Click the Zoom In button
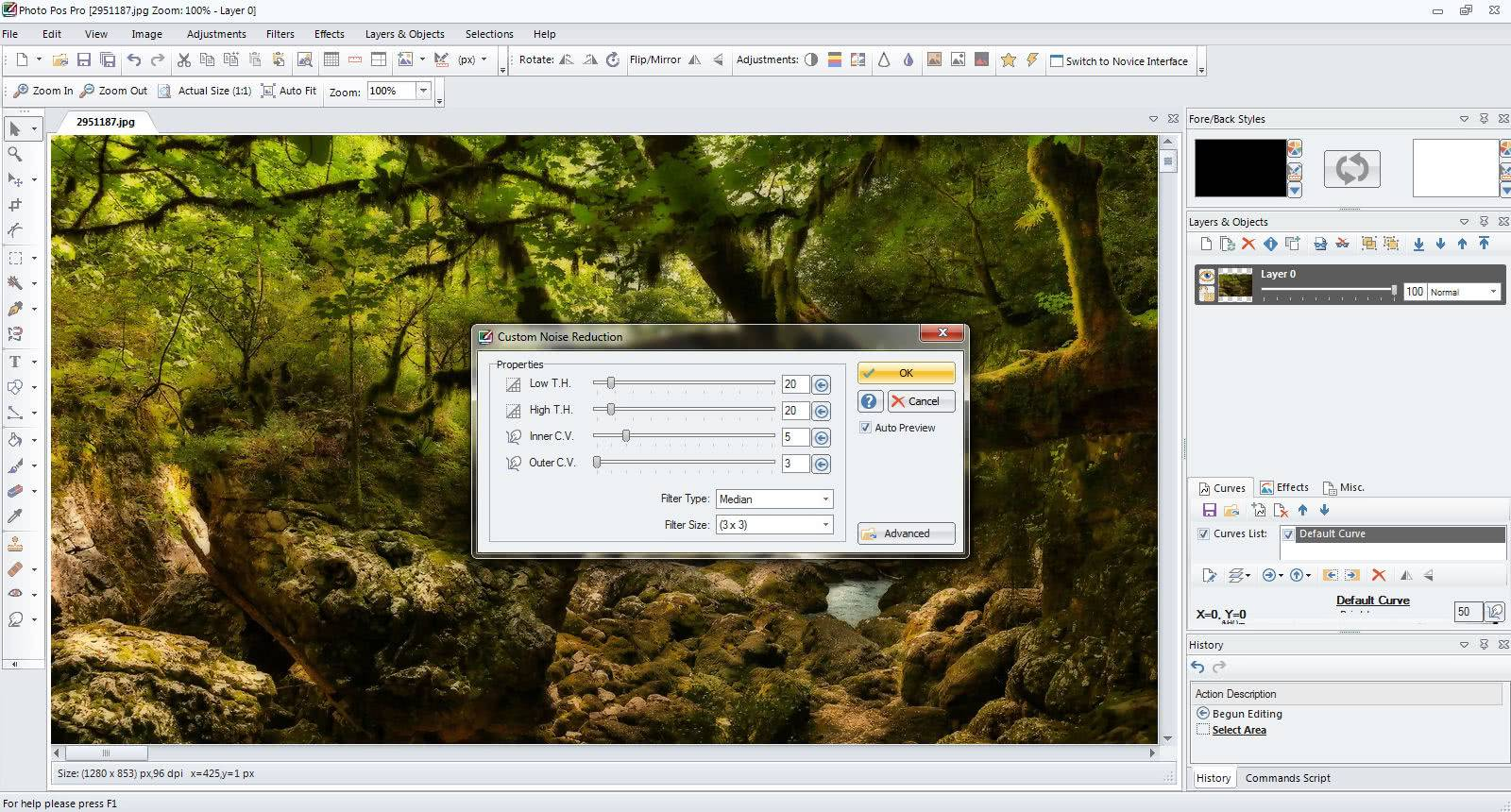This screenshot has height=812, width=1511. [x=43, y=91]
